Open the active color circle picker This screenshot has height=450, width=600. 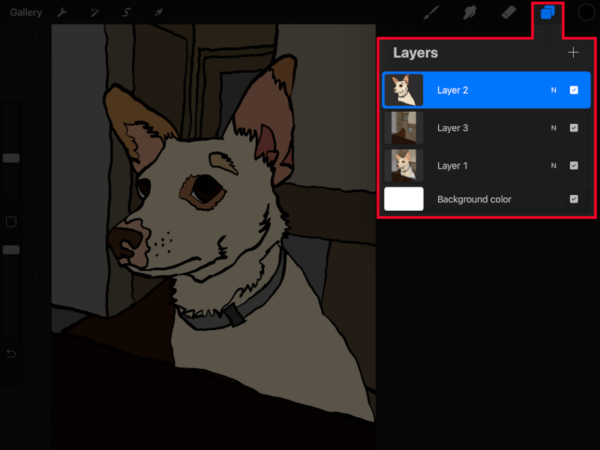pyautogui.click(x=586, y=13)
